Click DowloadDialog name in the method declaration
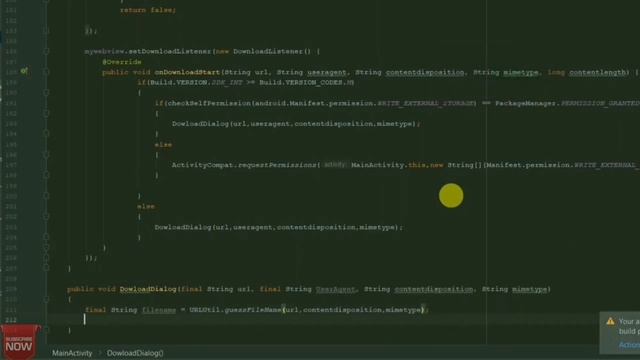This screenshot has height=360, width=640. point(148,289)
